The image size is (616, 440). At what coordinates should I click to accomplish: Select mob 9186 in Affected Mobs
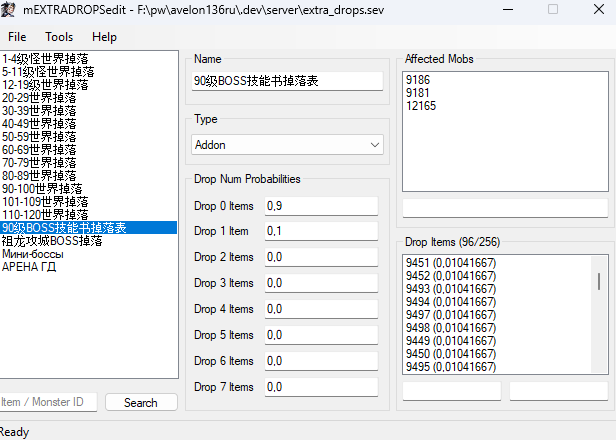(x=417, y=79)
